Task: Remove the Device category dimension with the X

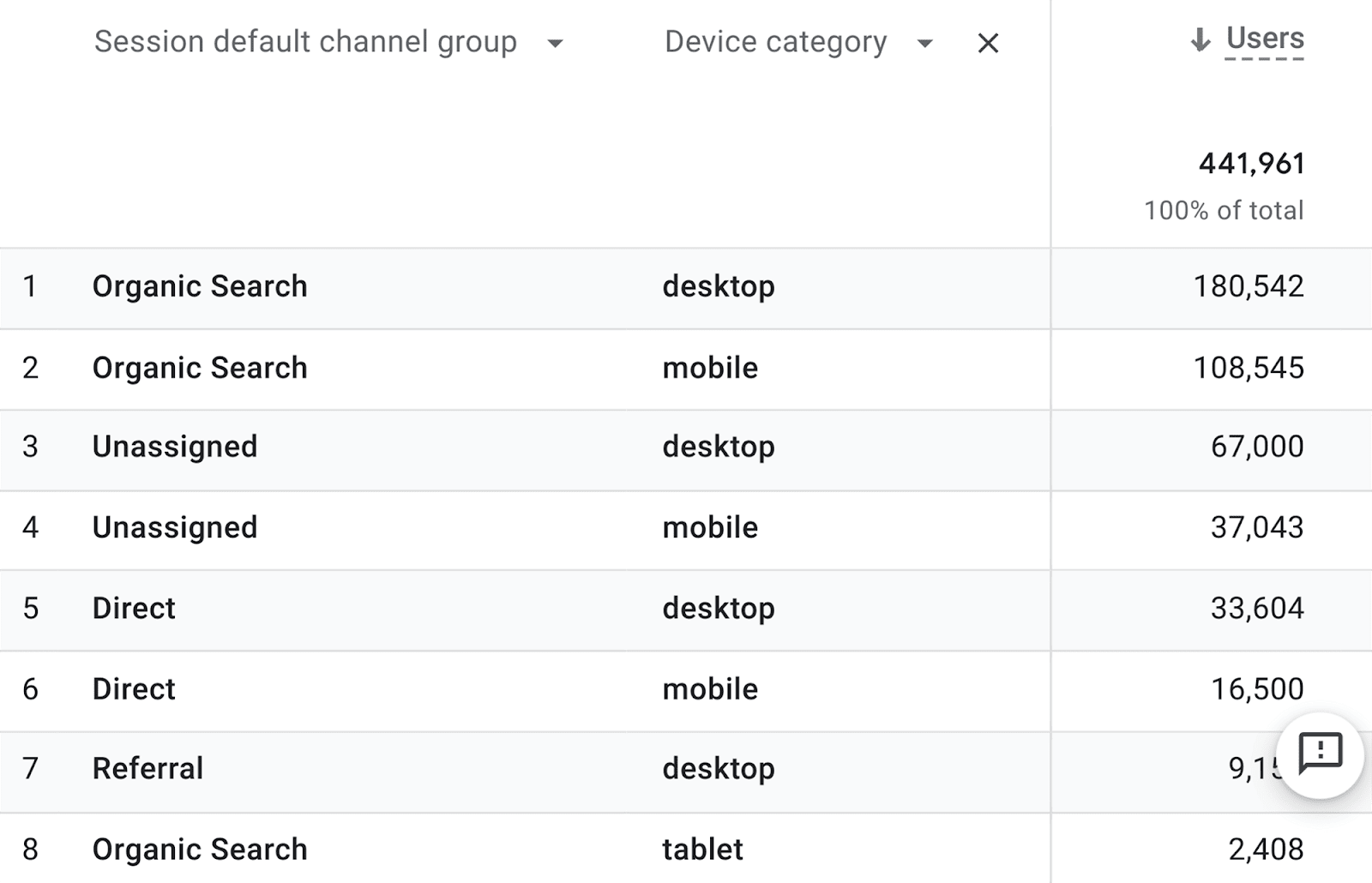Action: tap(988, 43)
